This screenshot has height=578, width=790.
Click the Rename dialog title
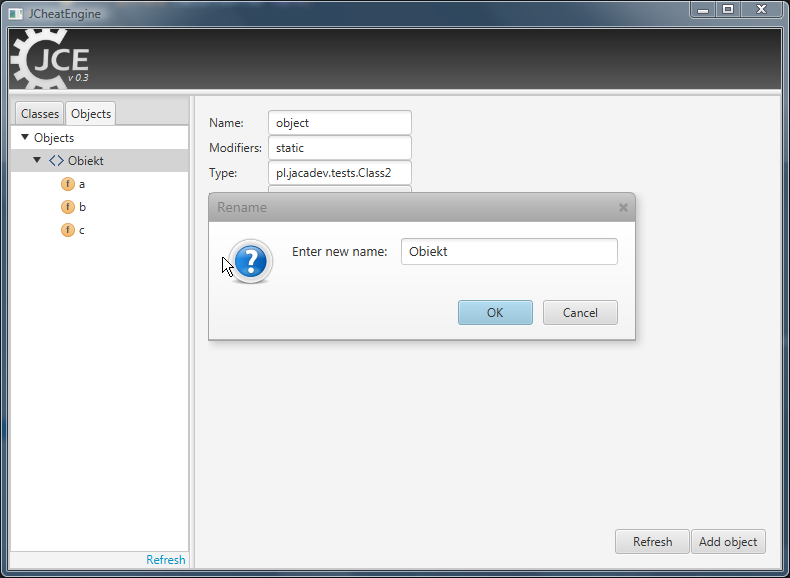pos(242,207)
